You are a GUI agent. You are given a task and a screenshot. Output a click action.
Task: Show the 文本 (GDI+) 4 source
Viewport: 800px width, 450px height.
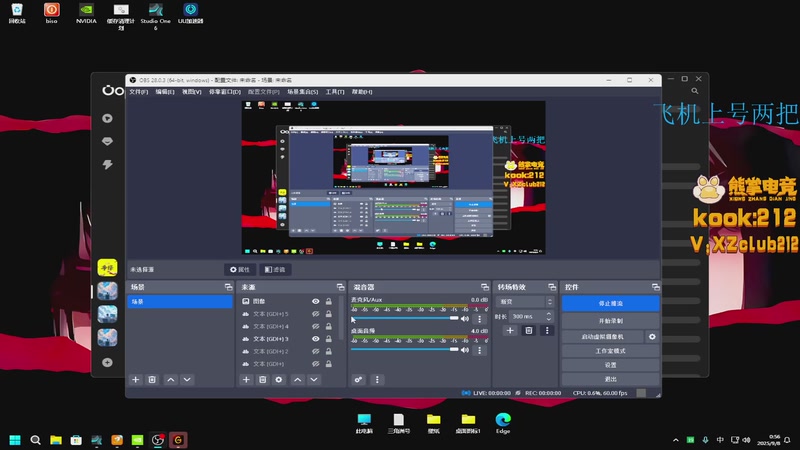tap(316, 326)
